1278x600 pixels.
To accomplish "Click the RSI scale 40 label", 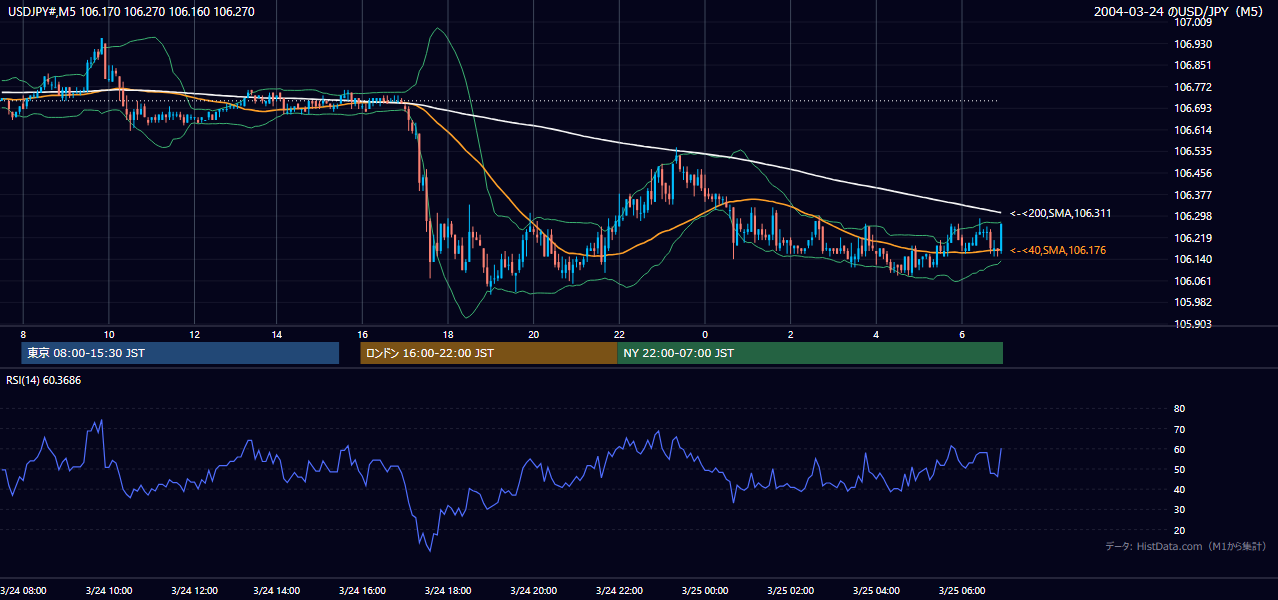I will coord(1180,489).
